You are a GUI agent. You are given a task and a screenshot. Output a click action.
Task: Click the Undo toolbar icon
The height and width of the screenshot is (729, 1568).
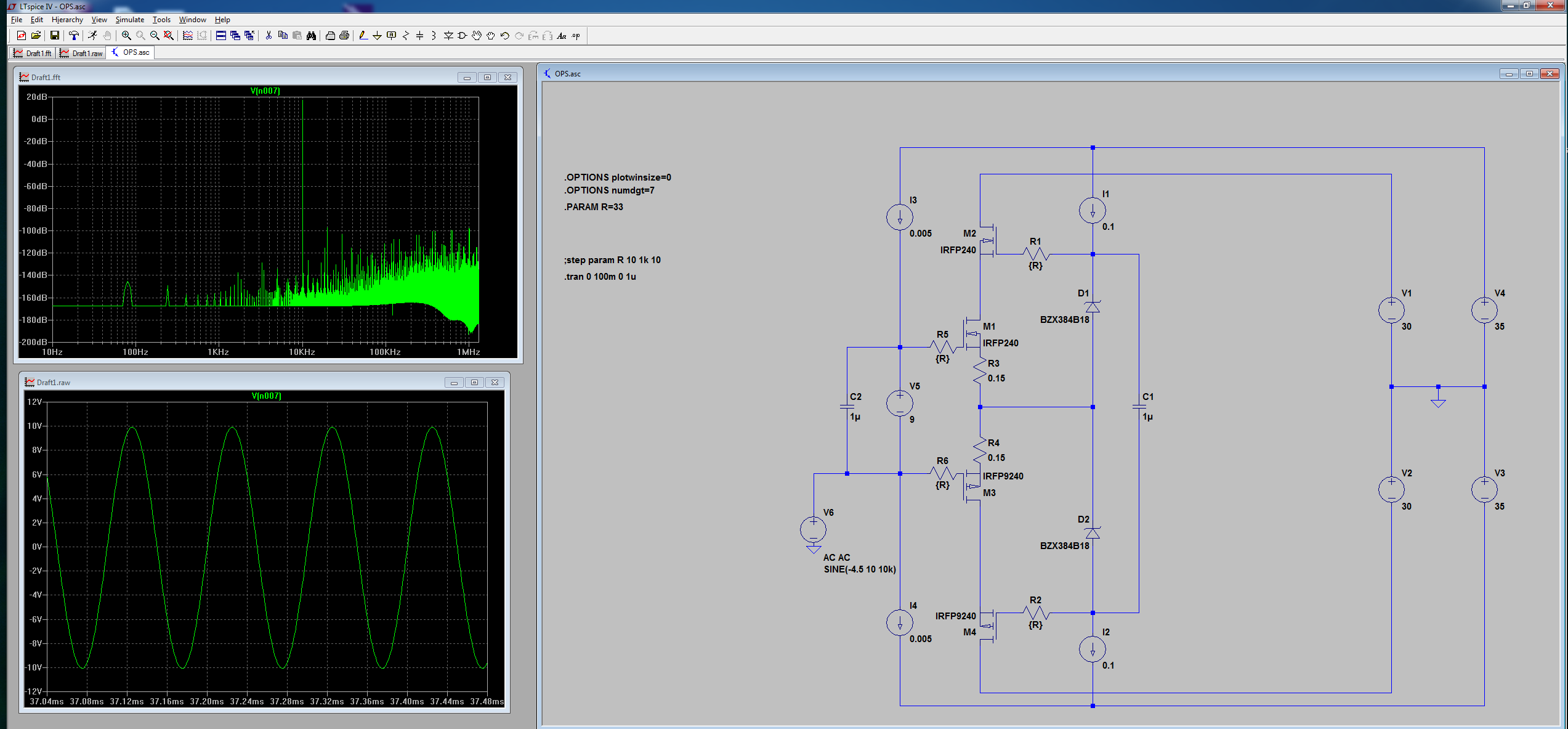[x=505, y=36]
